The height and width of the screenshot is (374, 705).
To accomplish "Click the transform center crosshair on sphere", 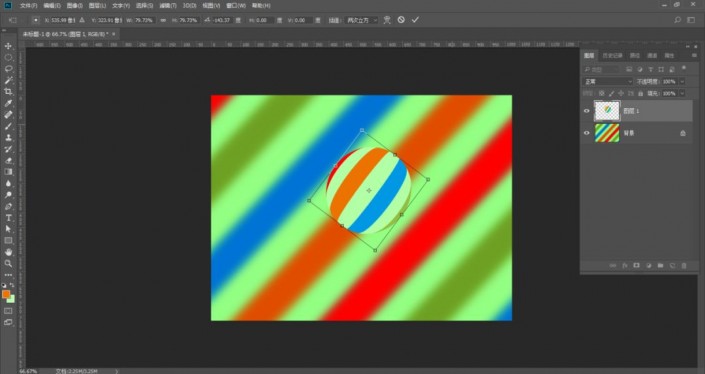I will [369, 191].
